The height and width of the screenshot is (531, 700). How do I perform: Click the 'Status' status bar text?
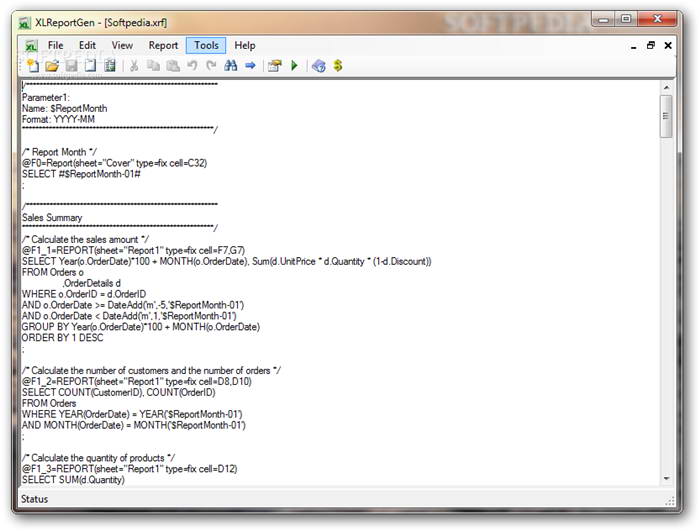34,499
